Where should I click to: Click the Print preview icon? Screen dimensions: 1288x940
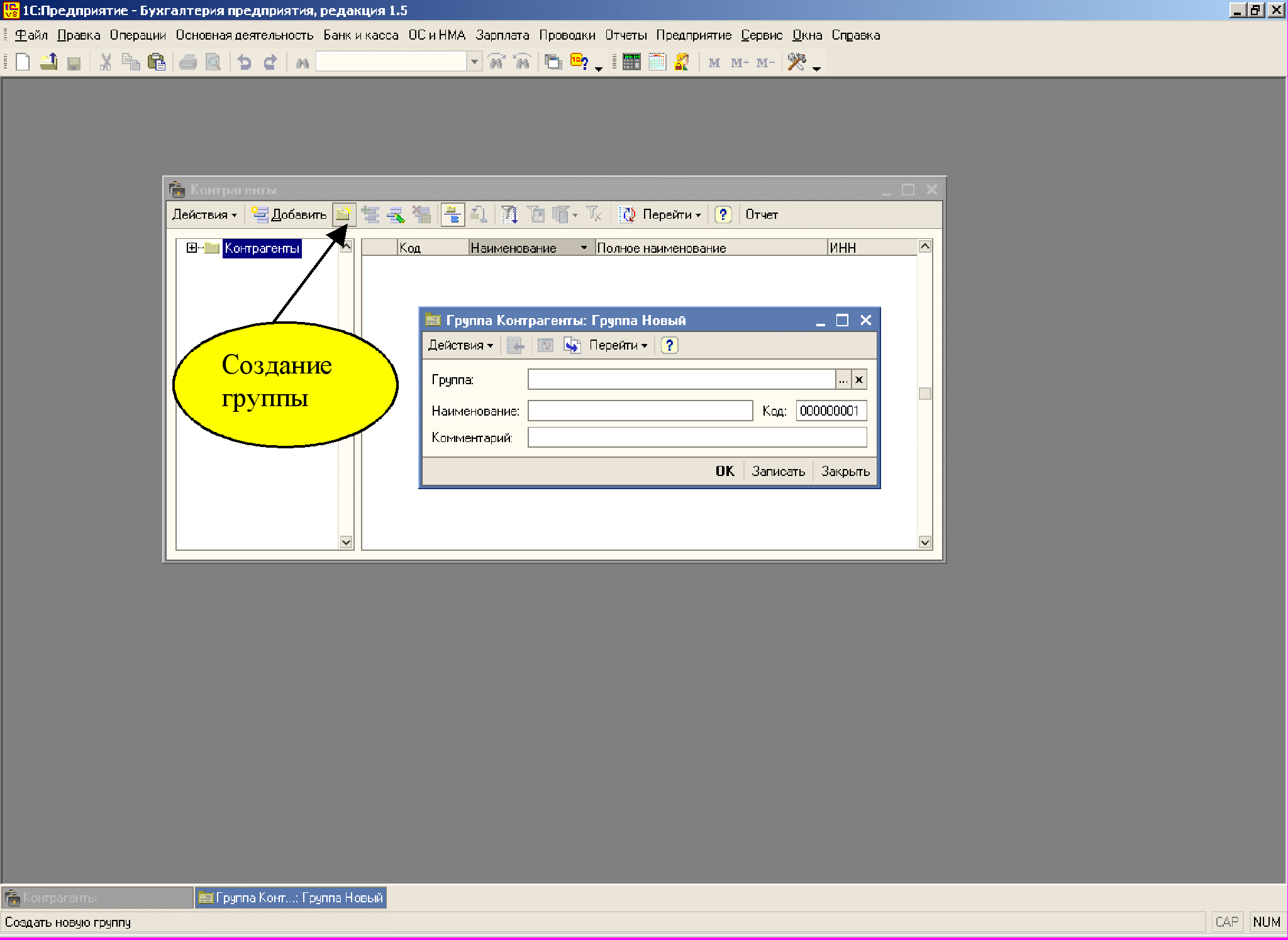[214, 62]
